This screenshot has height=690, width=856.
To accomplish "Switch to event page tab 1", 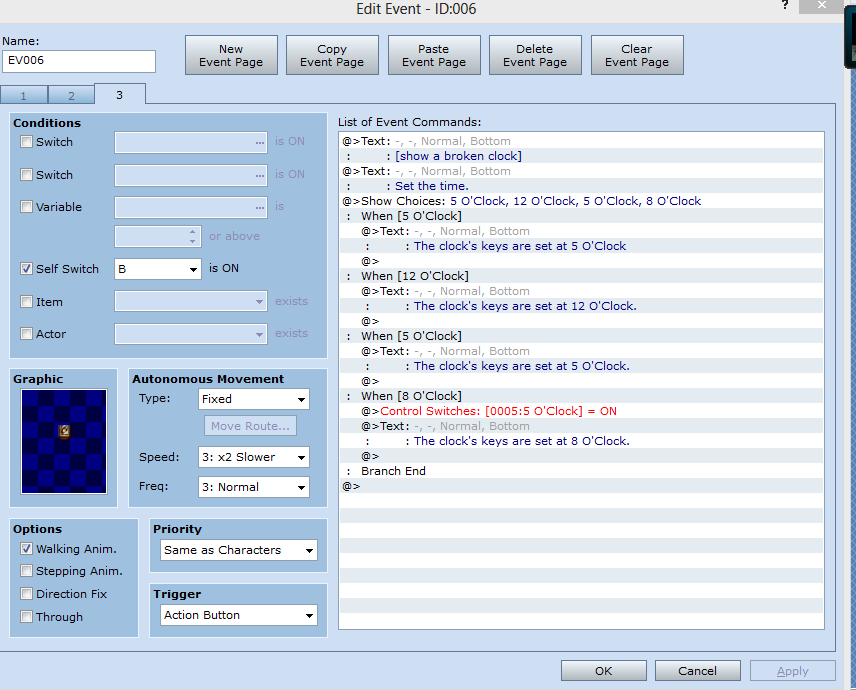I will pos(23,96).
